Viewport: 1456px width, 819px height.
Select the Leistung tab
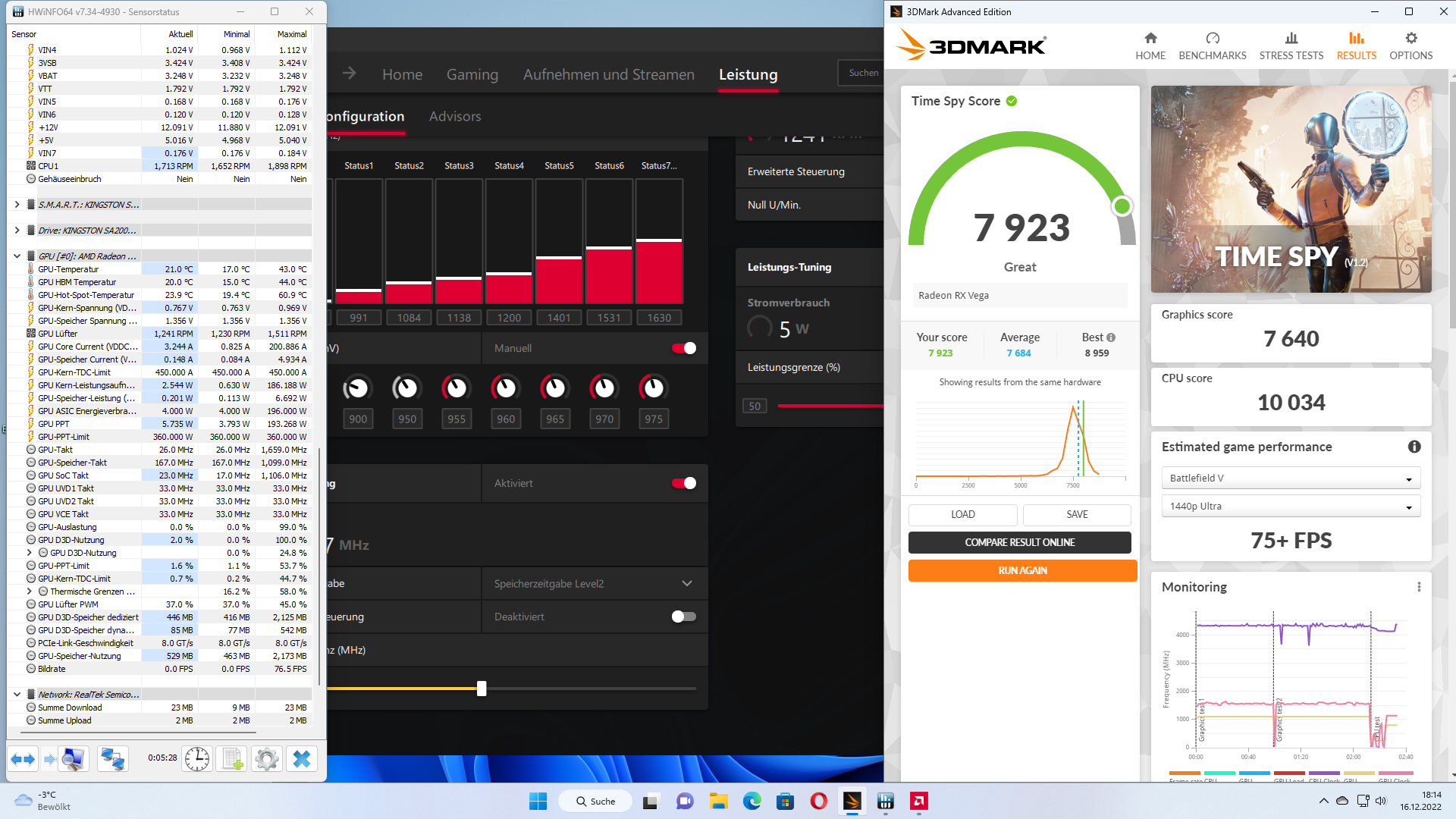pyautogui.click(x=748, y=74)
